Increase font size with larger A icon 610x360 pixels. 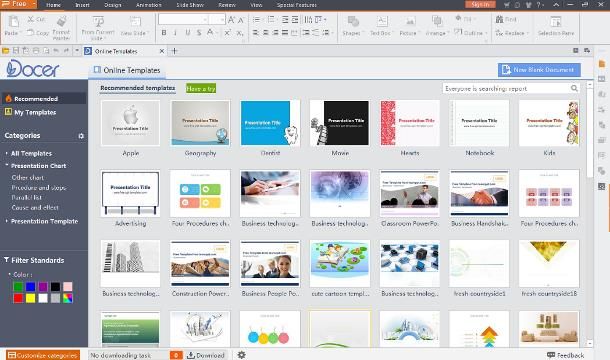point(231,19)
